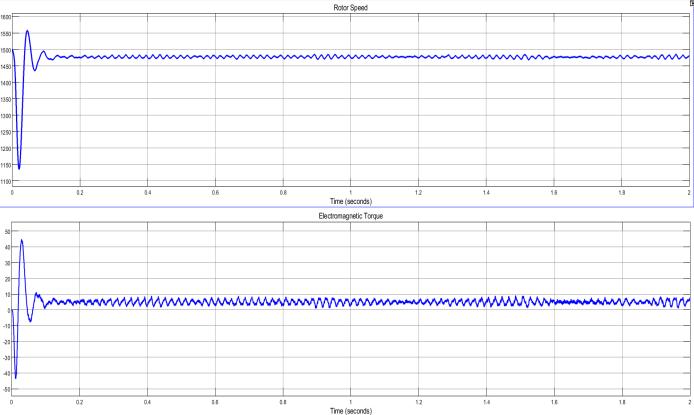Image resolution: width=694 pixels, height=415 pixels.
Task: Click "Time (seconds)" label under Rotor Speed plot
Action: [351, 201]
